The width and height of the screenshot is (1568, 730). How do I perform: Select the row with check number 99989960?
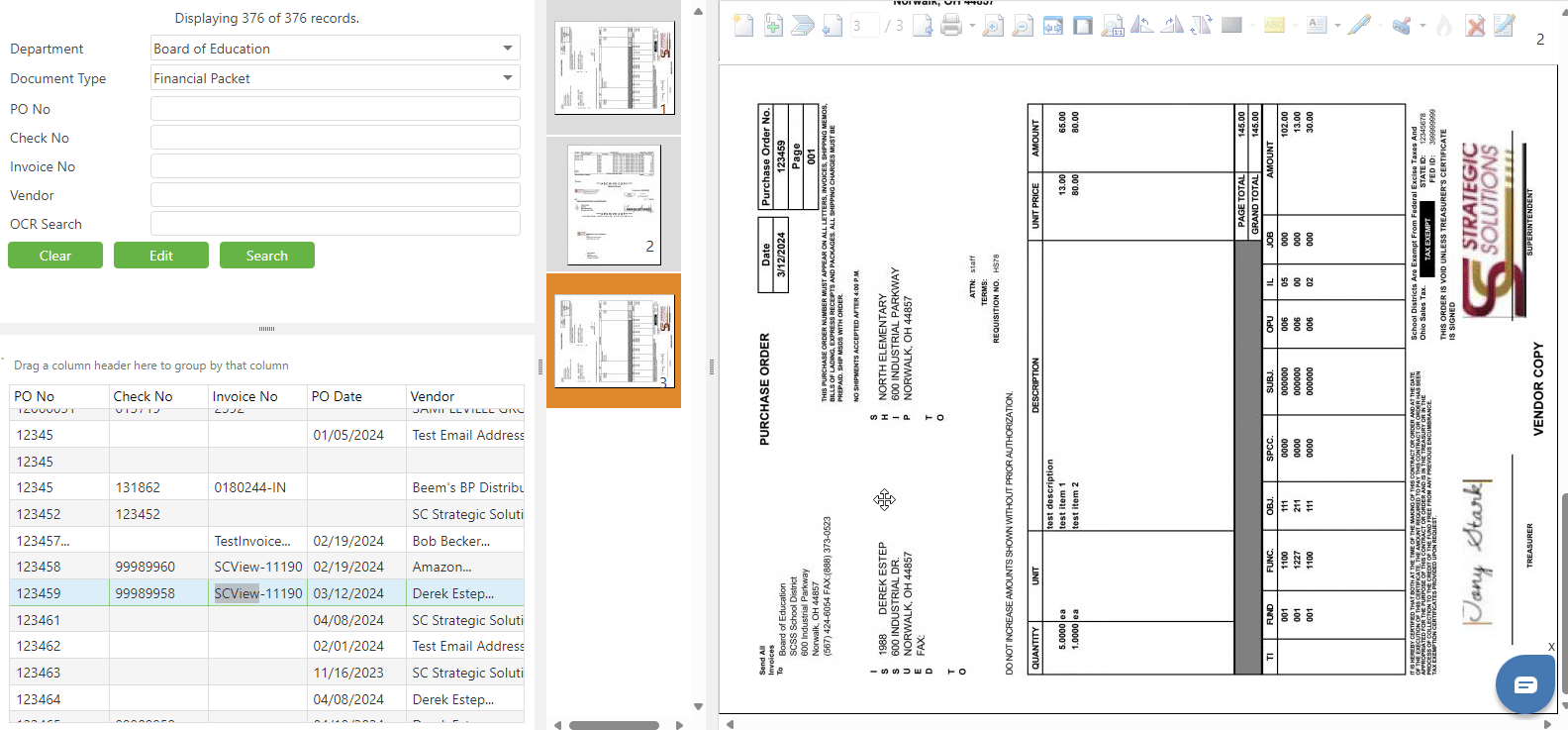(267, 567)
